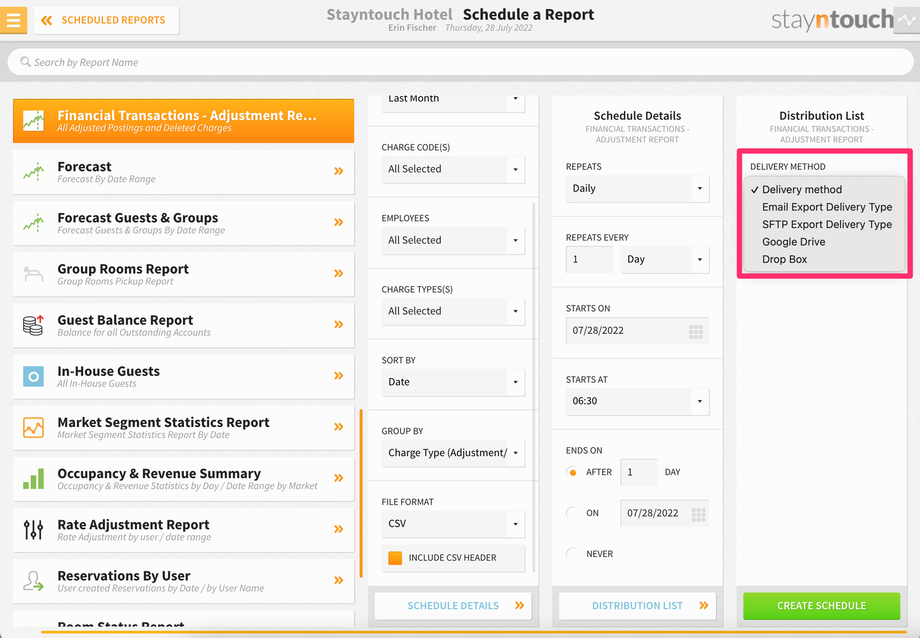
Task: Click the chevron on Rate Adjustment Report
Action: coord(339,529)
